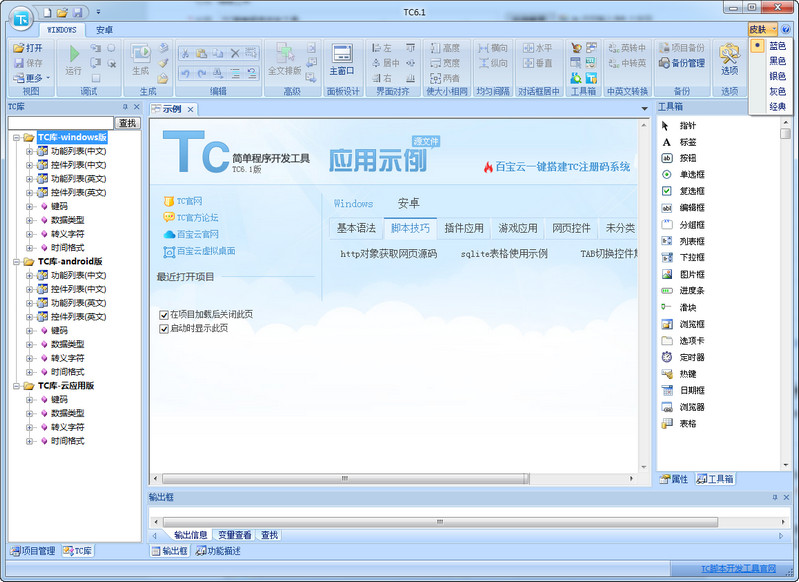Toggle the 启动时显示此页 checkbox

coord(164,328)
